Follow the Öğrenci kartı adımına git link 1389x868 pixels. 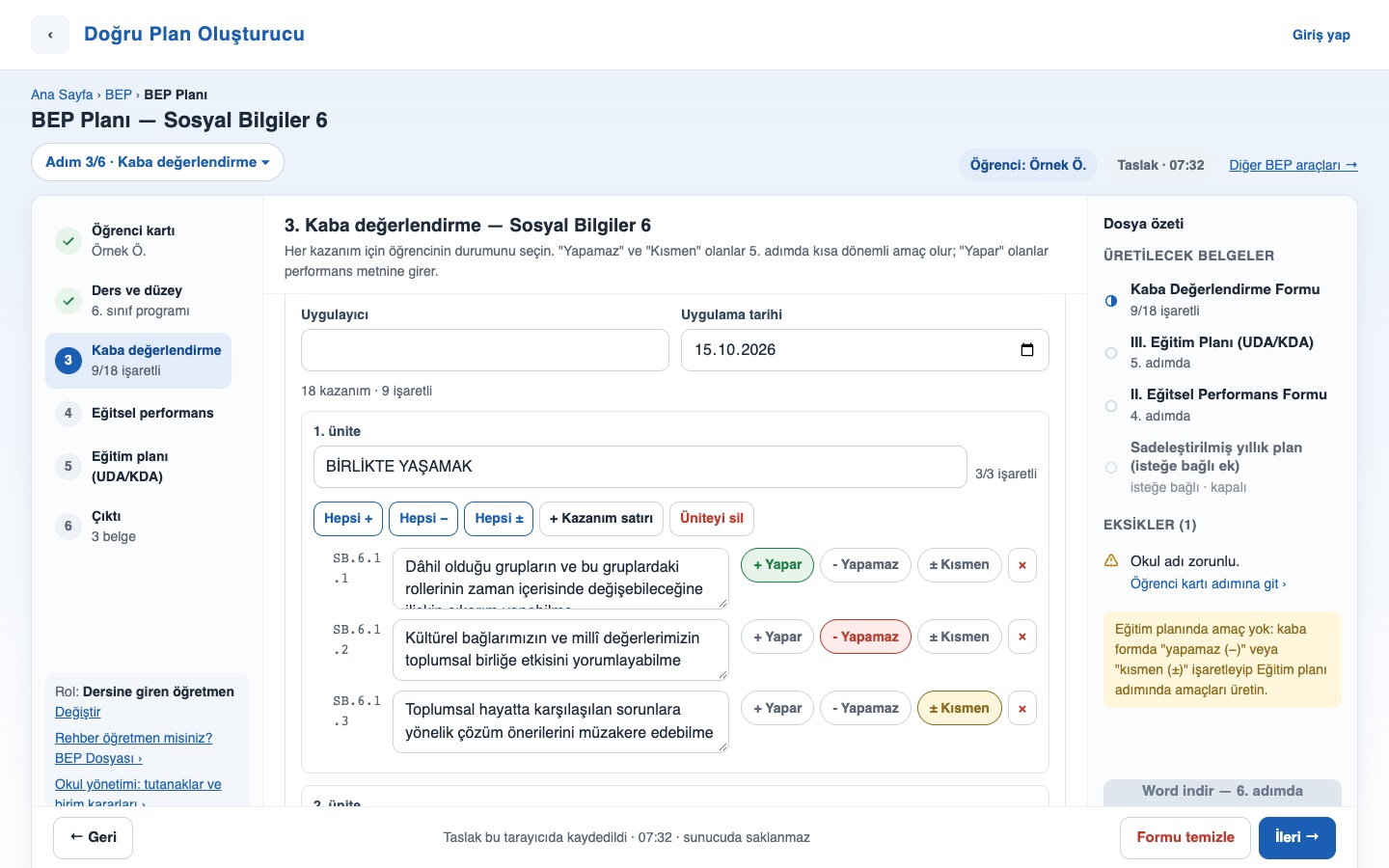[1209, 583]
